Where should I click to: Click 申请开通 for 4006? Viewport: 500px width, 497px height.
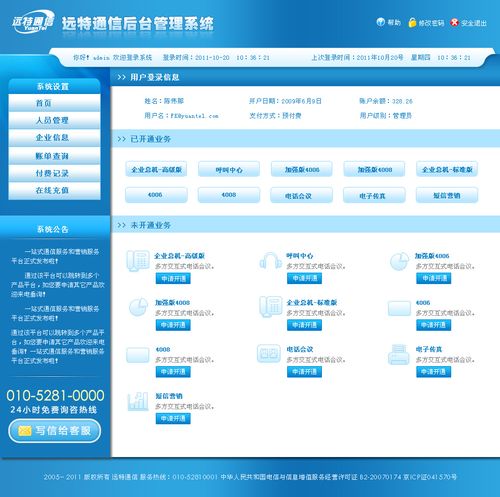(x=434, y=325)
